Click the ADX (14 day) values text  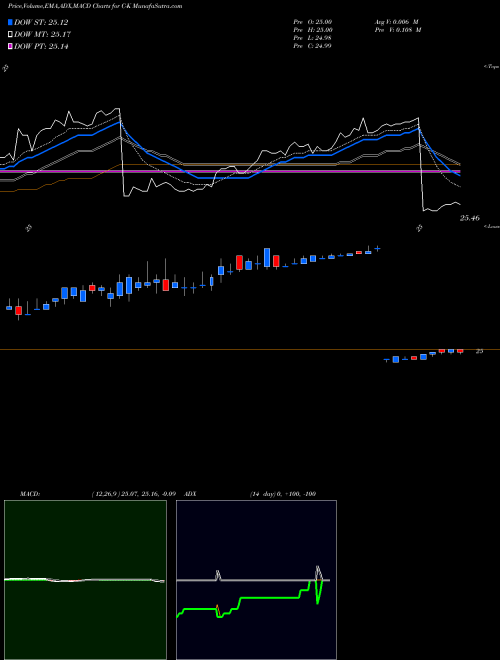pyautogui.click(x=283, y=494)
